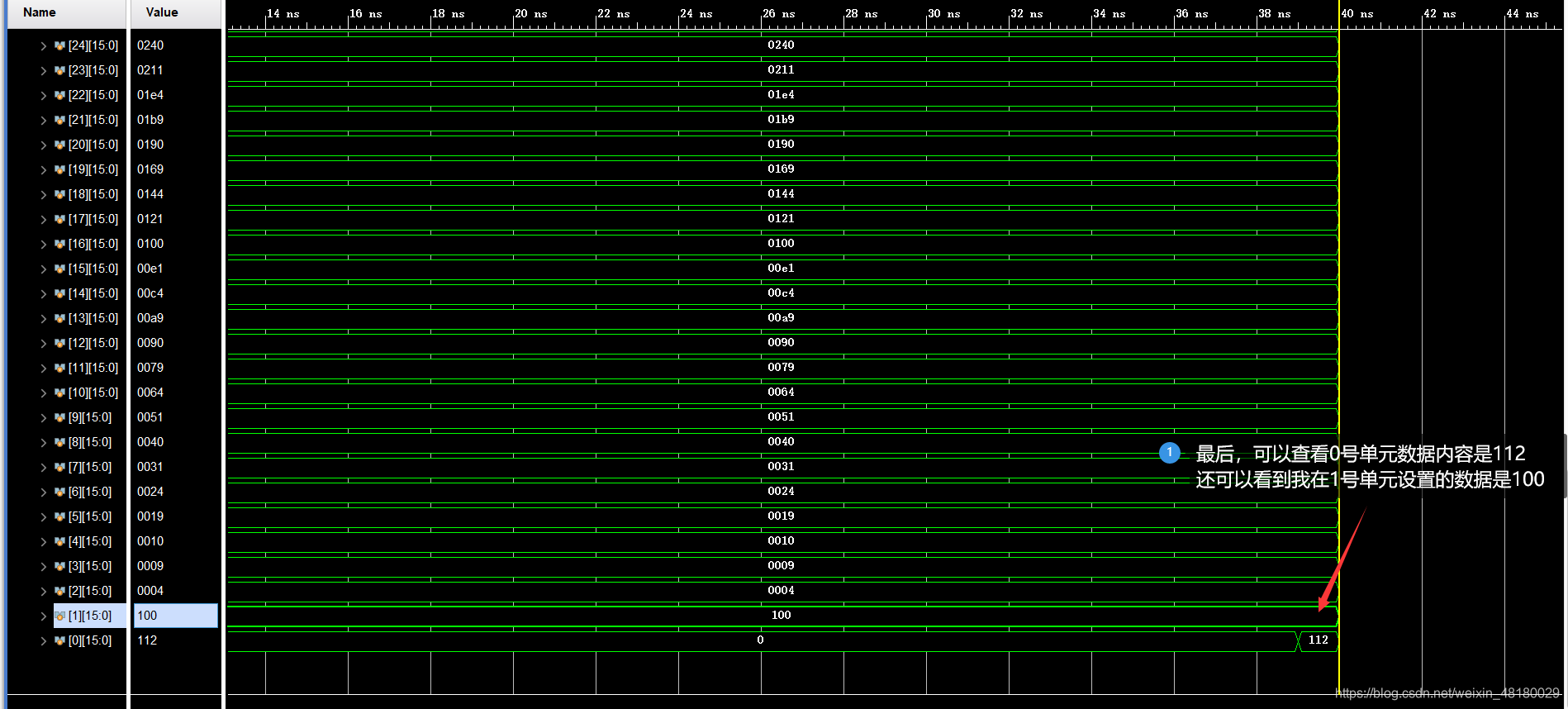Click value 0031 in Value column
This screenshot has height=709, width=1568.
(150, 467)
